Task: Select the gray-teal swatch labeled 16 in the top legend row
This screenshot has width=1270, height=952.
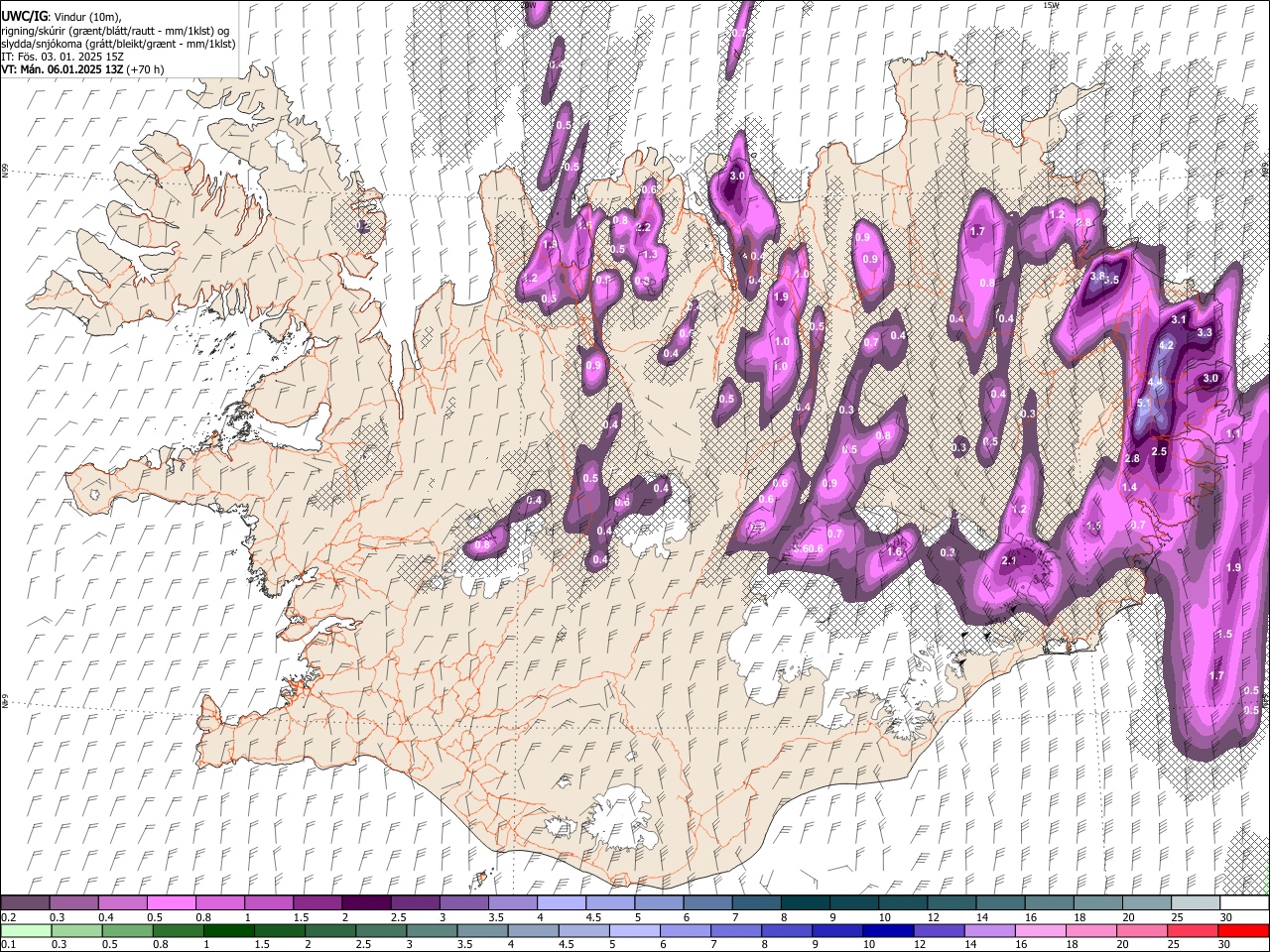Action: click(1050, 903)
